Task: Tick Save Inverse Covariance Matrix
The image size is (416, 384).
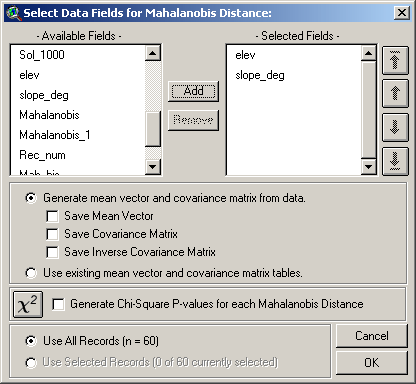Action: pos(52,252)
